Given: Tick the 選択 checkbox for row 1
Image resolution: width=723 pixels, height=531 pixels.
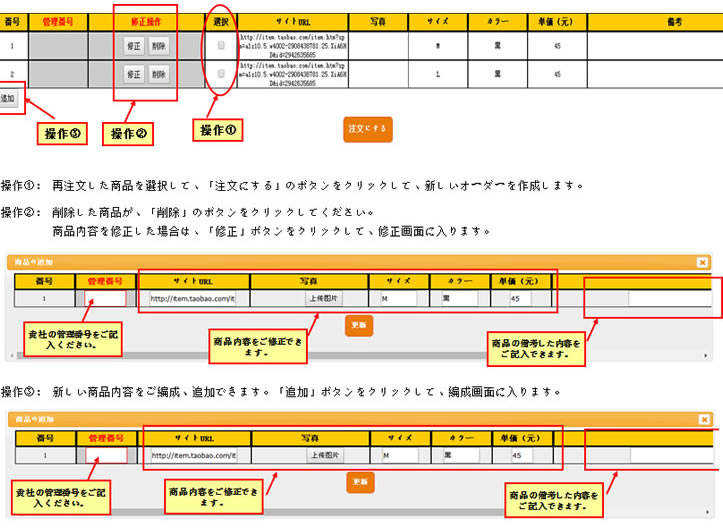Looking at the screenshot, I should coord(221,45).
